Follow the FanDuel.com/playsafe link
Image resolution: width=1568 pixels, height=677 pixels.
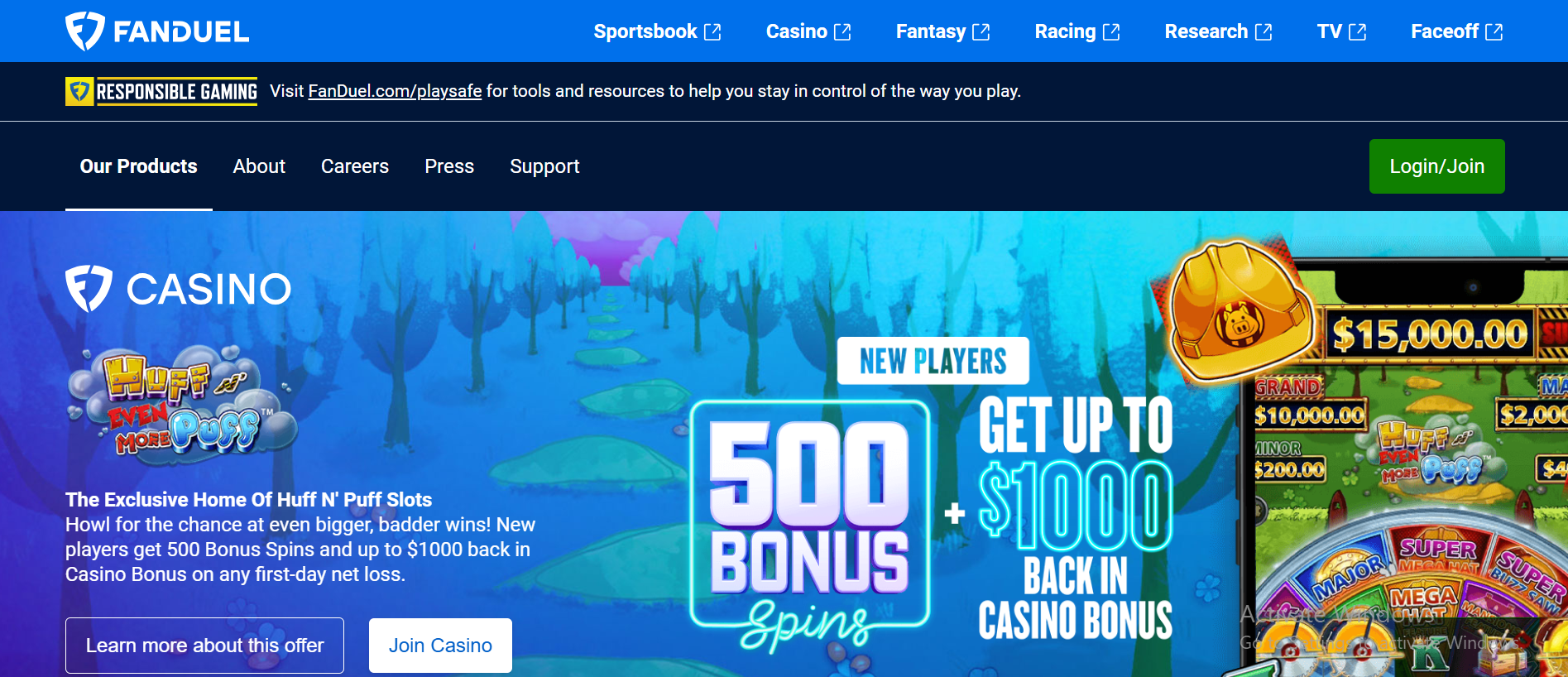(x=395, y=91)
